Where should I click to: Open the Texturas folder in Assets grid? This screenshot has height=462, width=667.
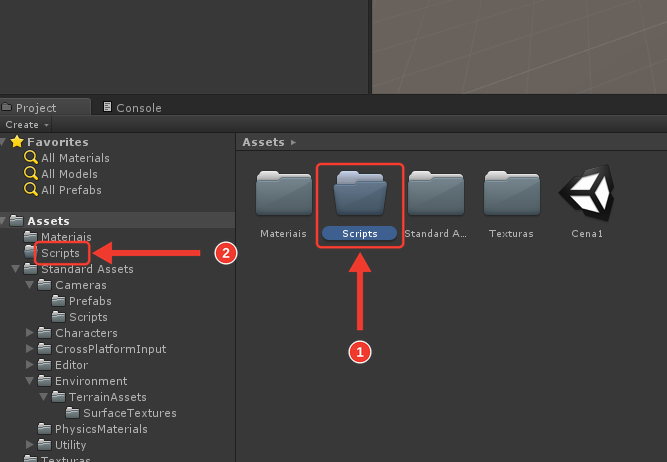(512, 194)
